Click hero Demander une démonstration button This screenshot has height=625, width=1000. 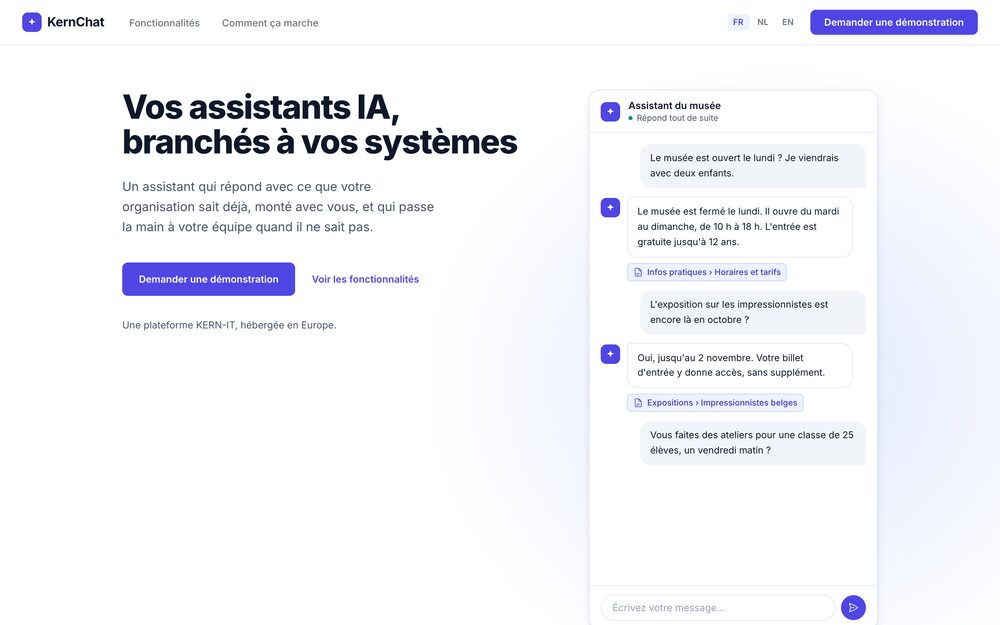coord(209,279)
